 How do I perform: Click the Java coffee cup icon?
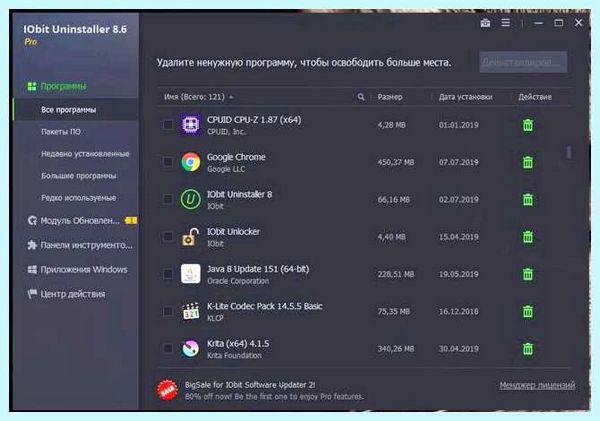coord(191,274)
